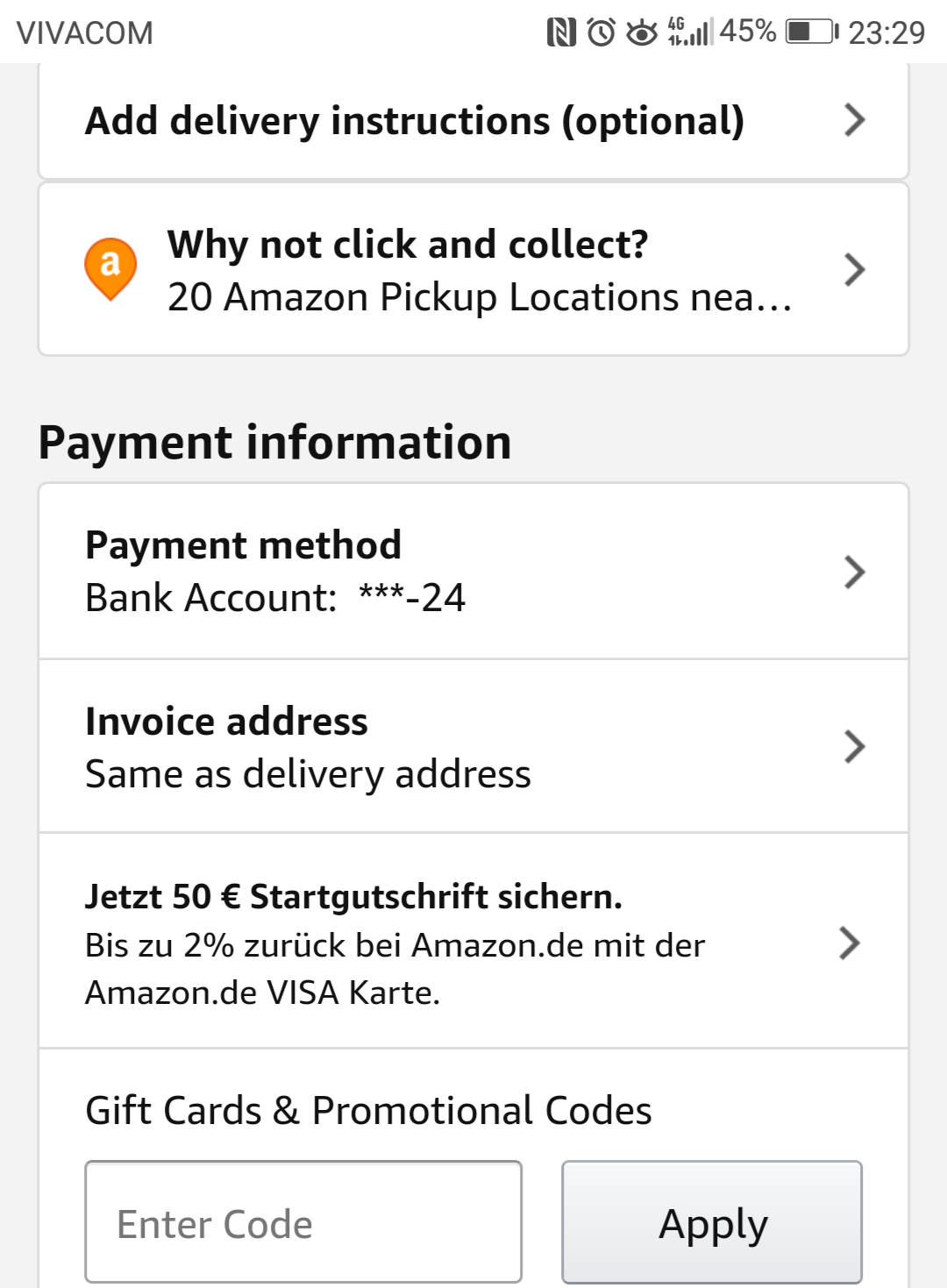This screenshot has height=1288, width=947.
Task: Tap the 23:29 clock in status bar
Action: [x=886, y=33]
